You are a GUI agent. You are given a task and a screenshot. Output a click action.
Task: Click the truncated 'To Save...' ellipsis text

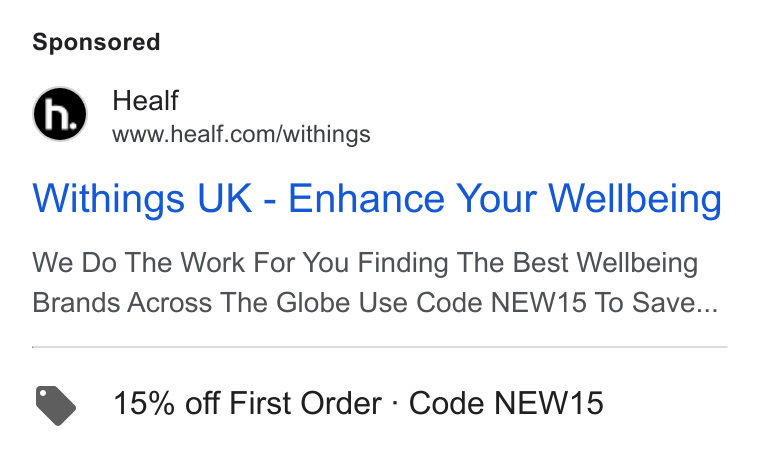656,303
